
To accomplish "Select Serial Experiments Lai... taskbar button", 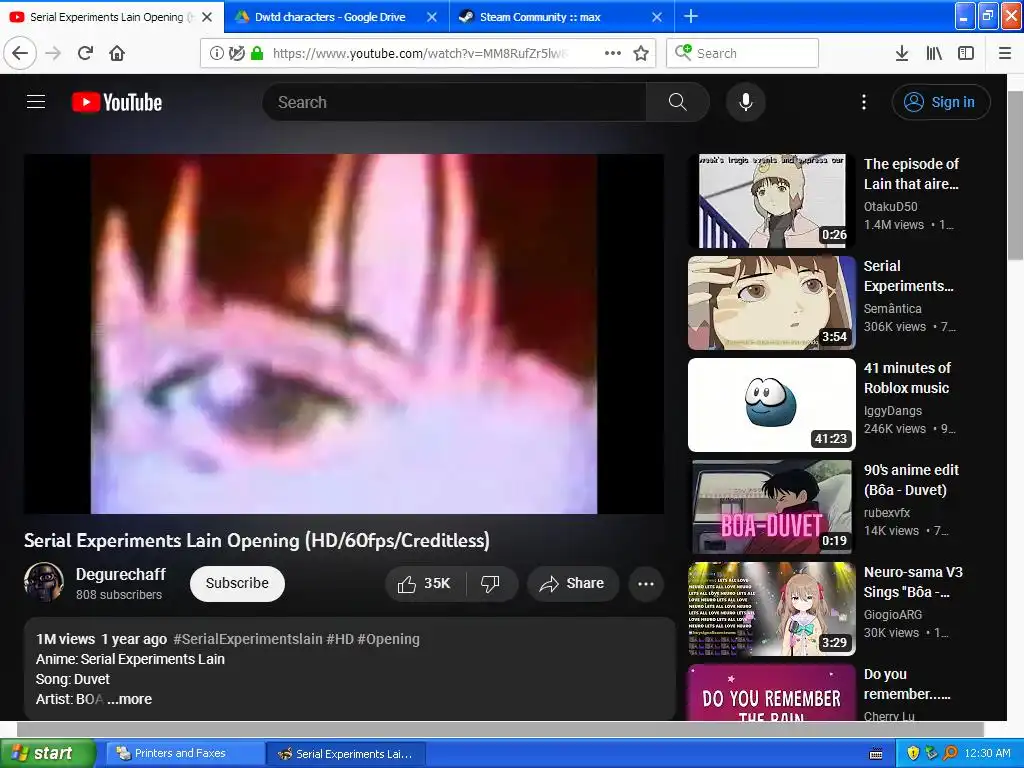I will click(346, 754).
